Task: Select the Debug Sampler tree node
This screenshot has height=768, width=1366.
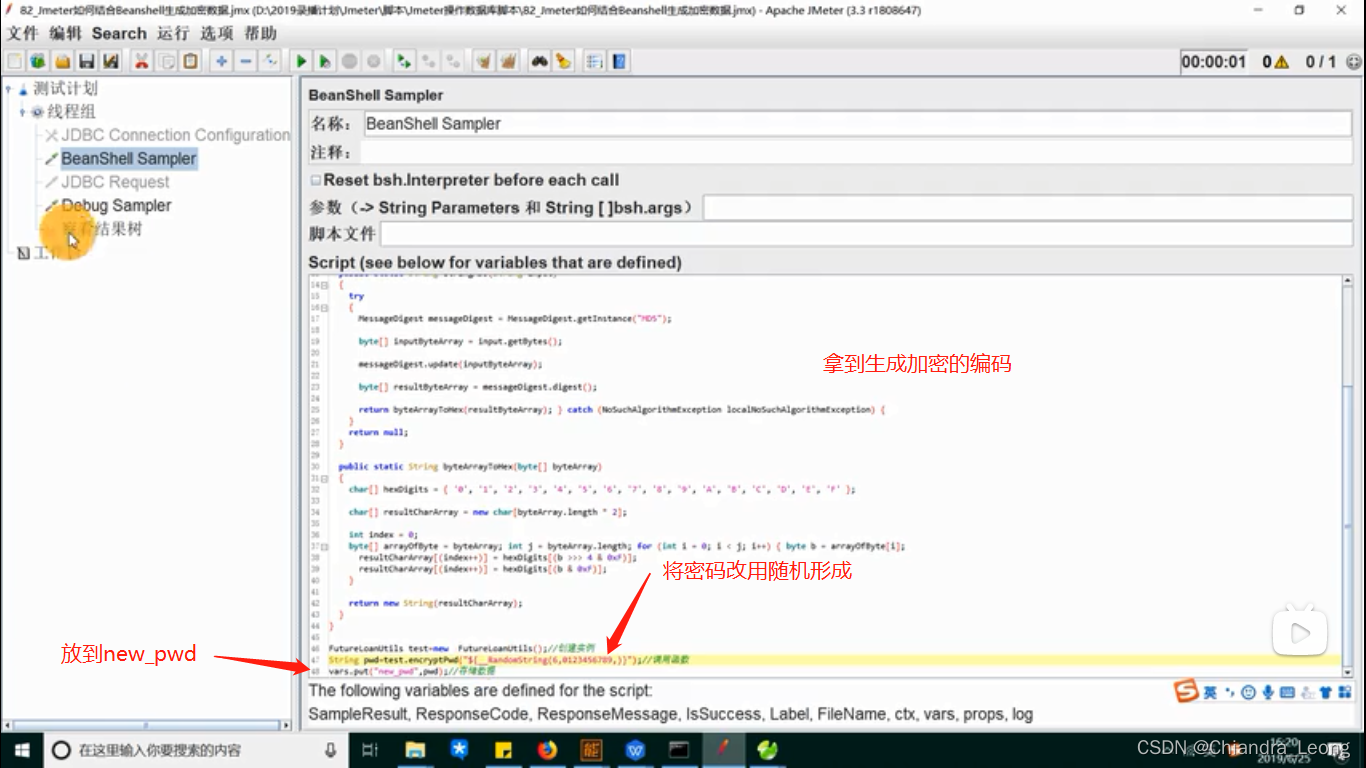Action: tap(116, 205)
